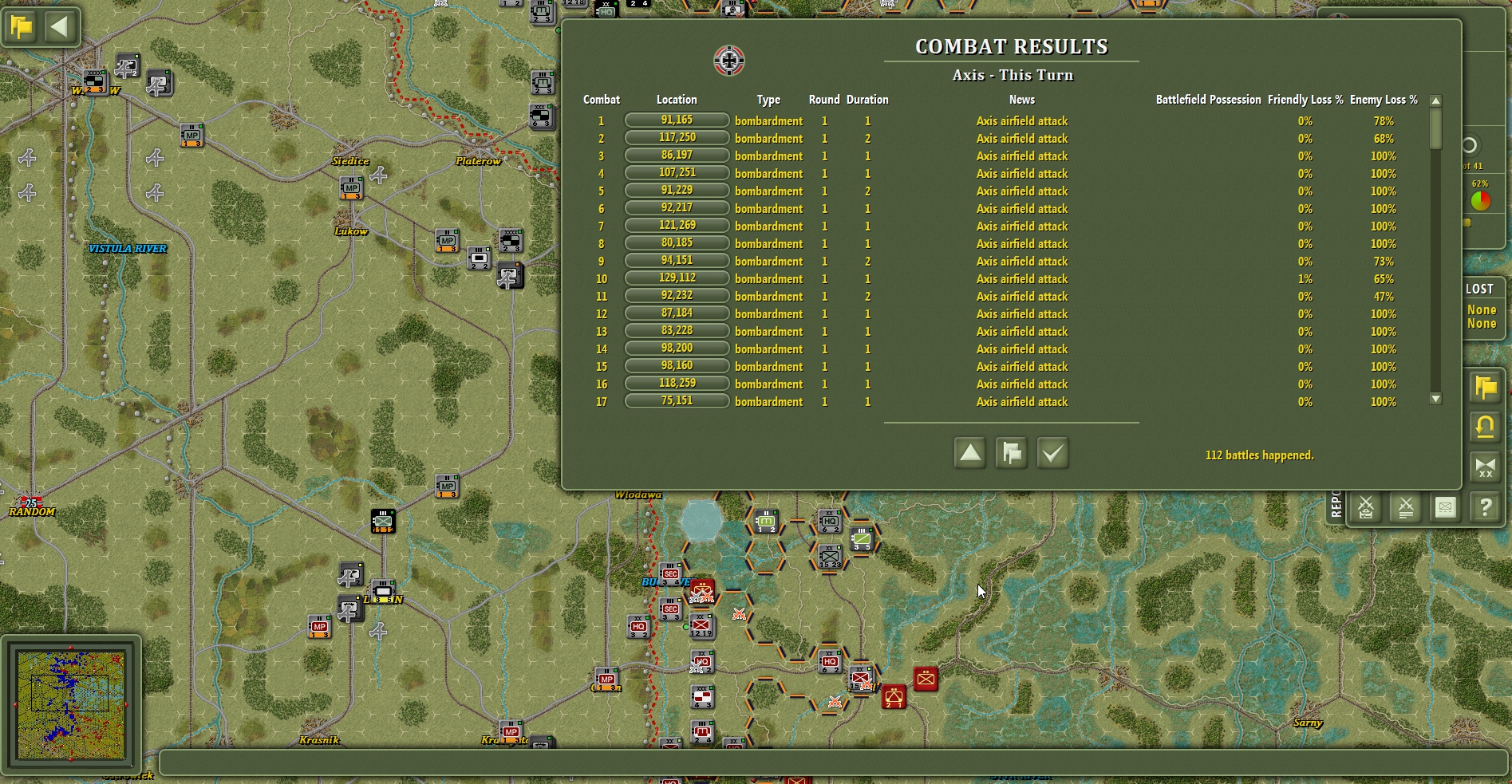This screenshot has width=1512, height=784.
Task: Click the crossed swords with checklist icon
Action: tap(1366, 507)
